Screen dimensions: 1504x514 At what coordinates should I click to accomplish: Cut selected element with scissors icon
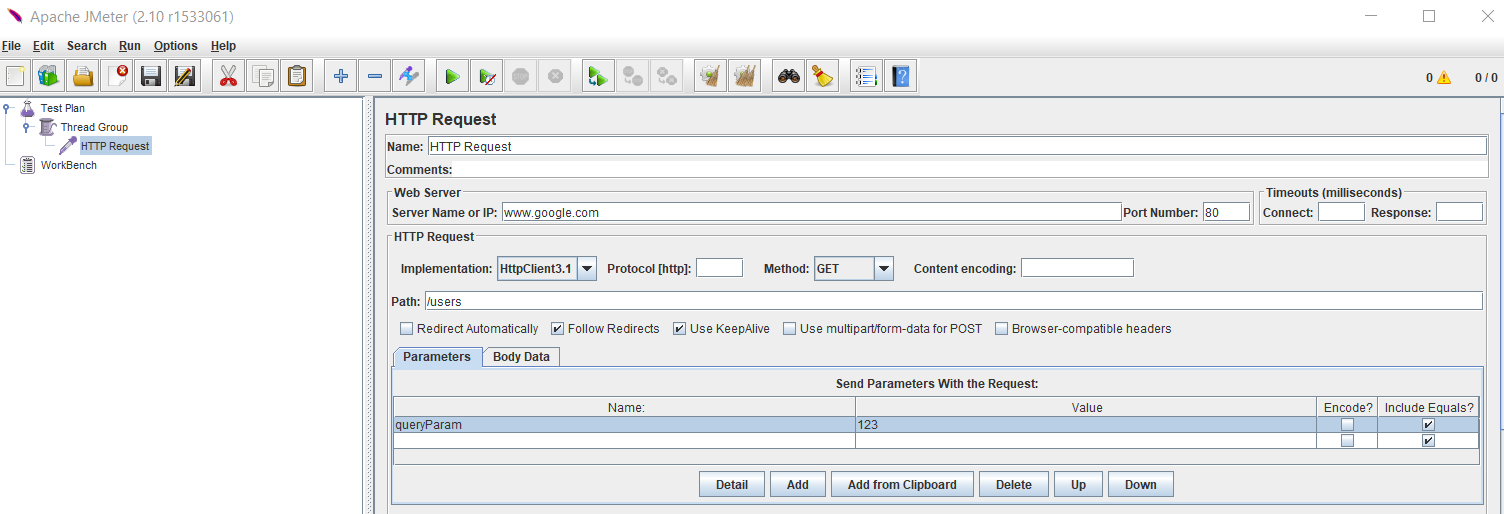pyautogui.click(x=228, y=76)
